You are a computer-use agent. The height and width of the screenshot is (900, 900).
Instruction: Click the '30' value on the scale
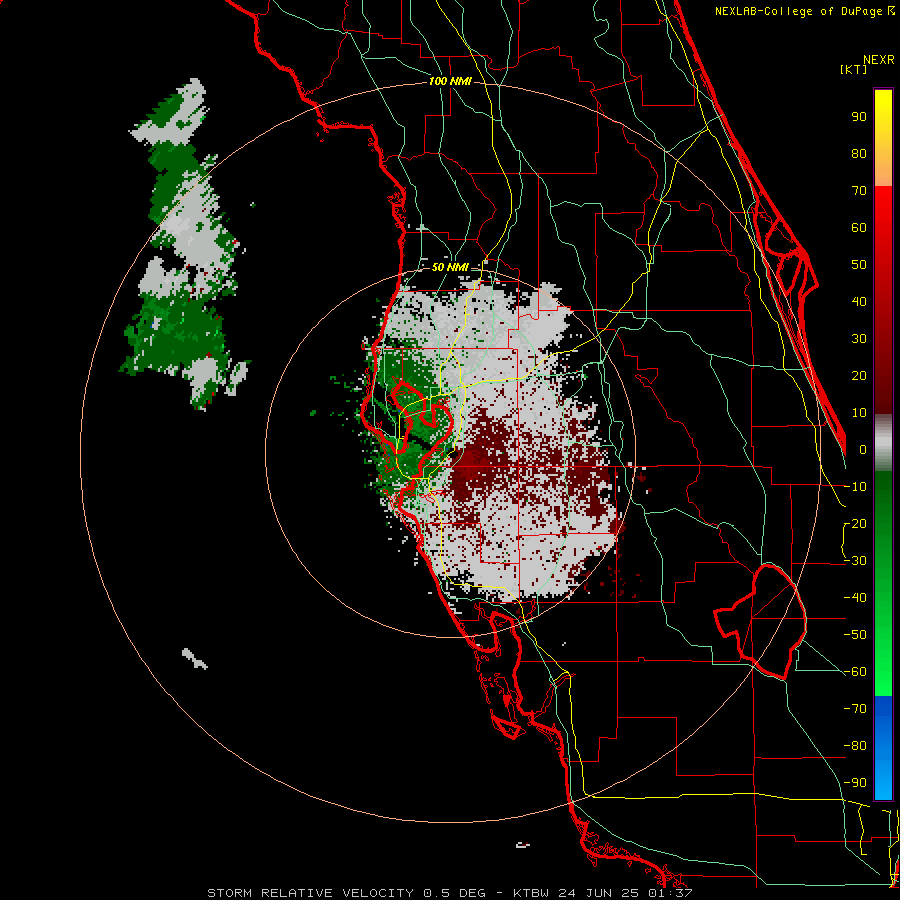coord(859,339)
